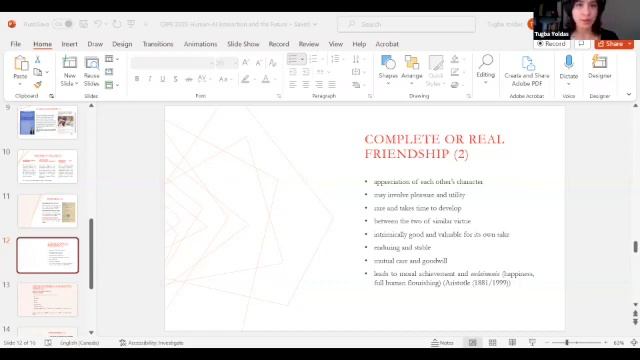This screenshot has height=360, width=640.
Task: Go to the Slide Show tab
Action: 243,44
